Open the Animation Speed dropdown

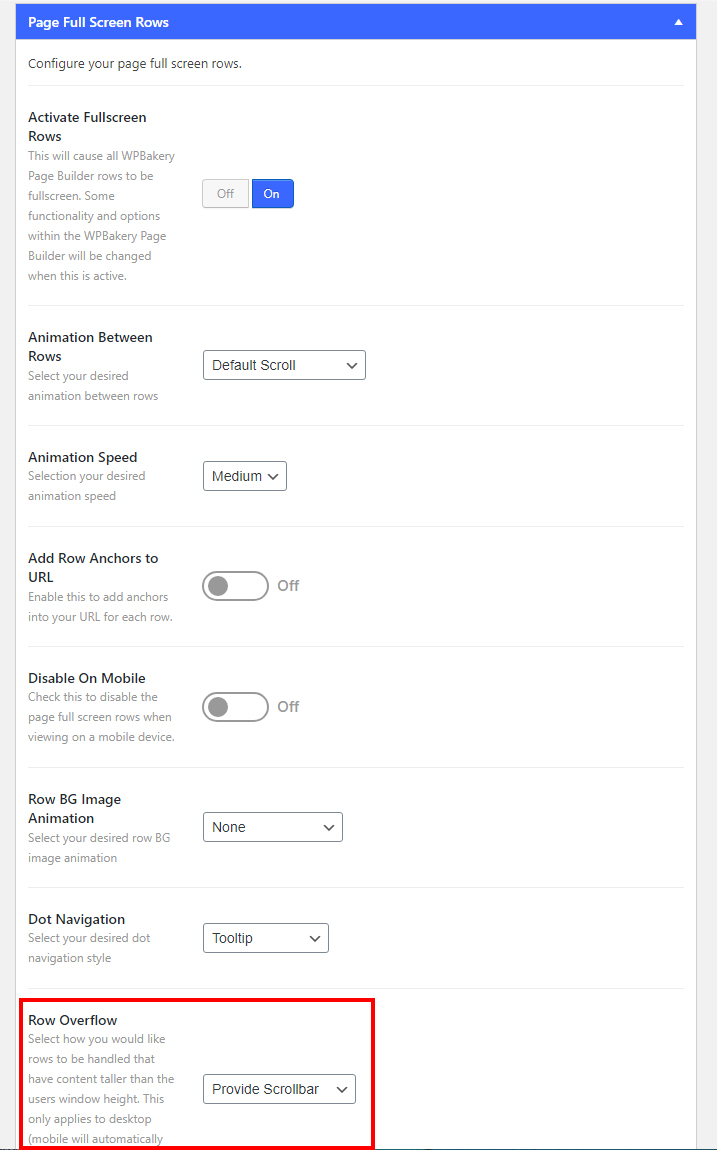(x=244, y=476)
